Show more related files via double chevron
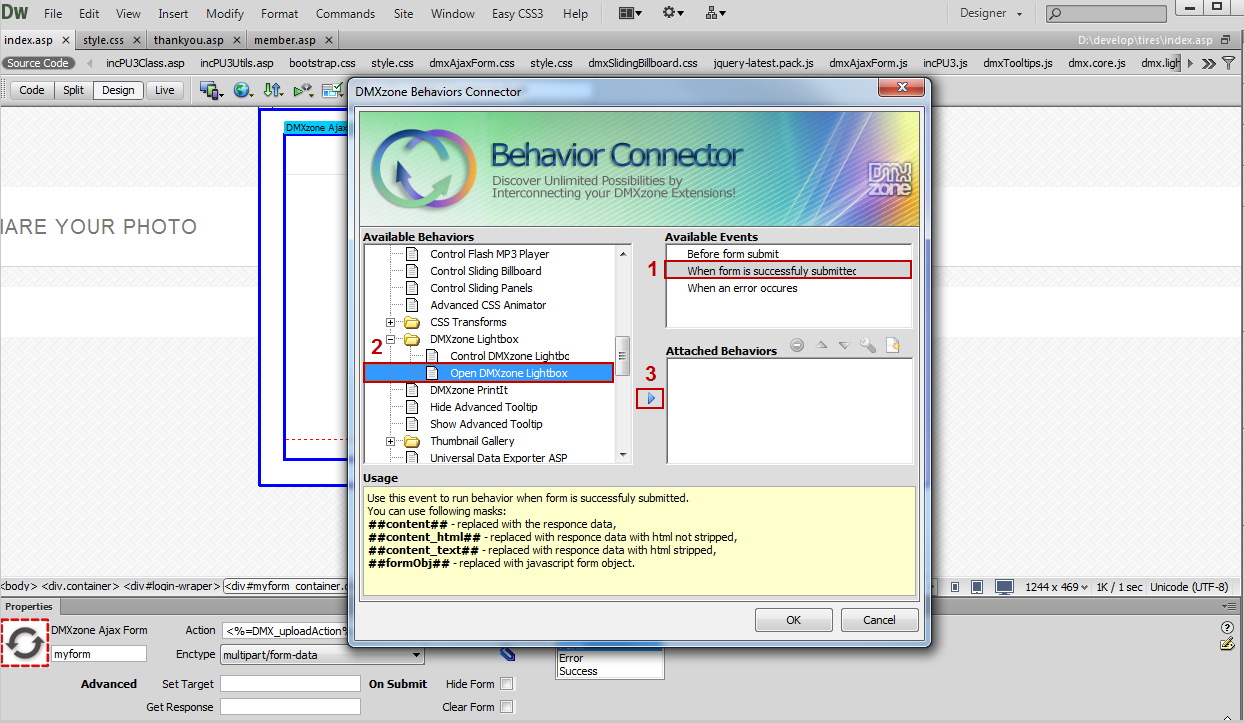1244x723 pixels. tap(1209, 63)
